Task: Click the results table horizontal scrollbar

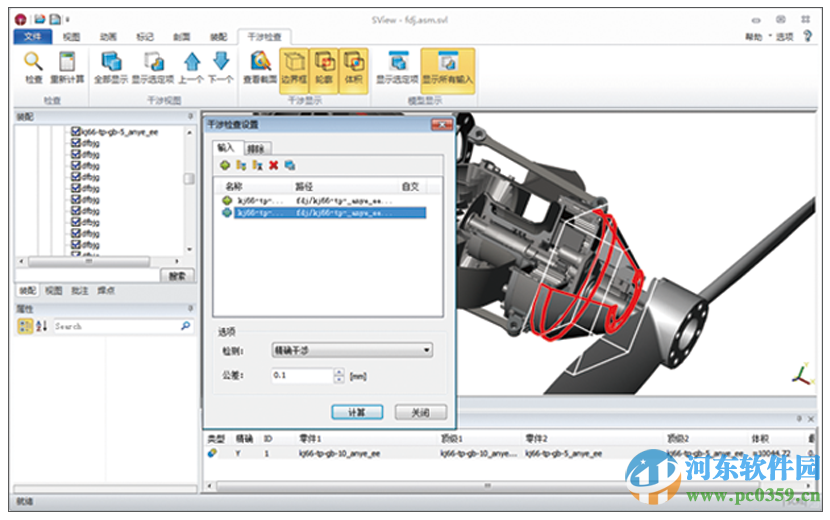Action: (x=487, y=485)
